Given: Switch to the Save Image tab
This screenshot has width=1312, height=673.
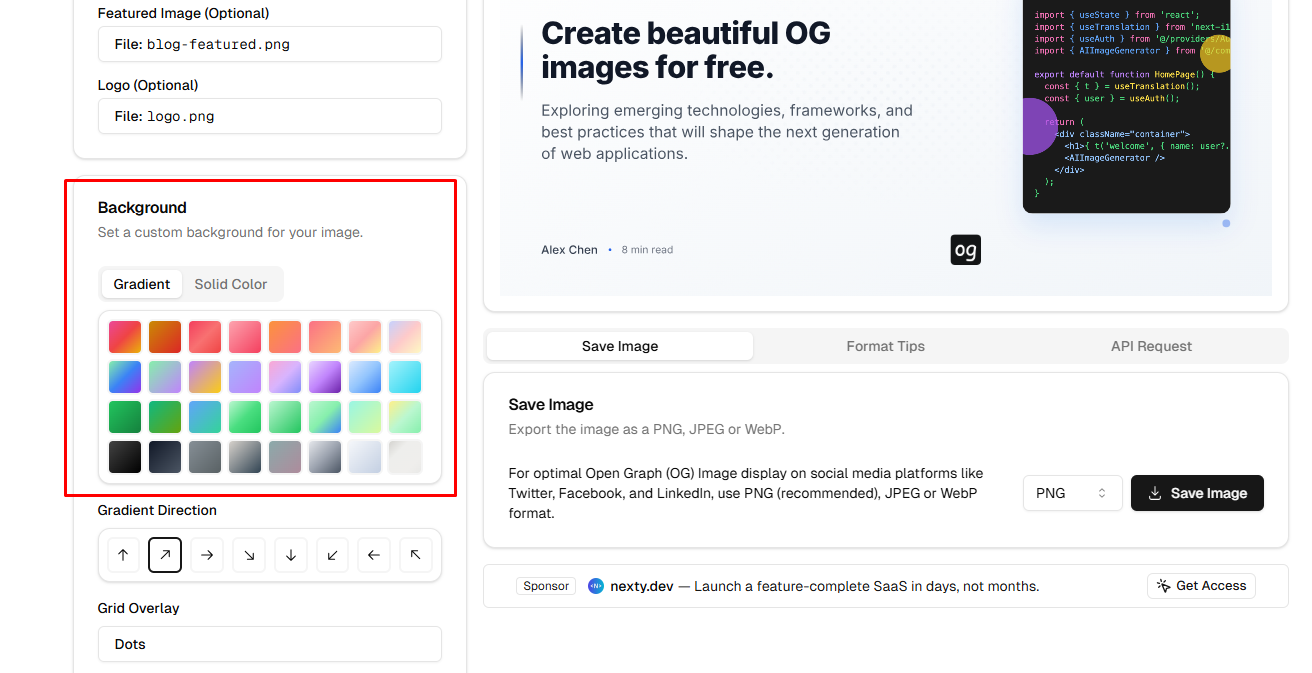Looking at the screenshot, I should 620,346.
